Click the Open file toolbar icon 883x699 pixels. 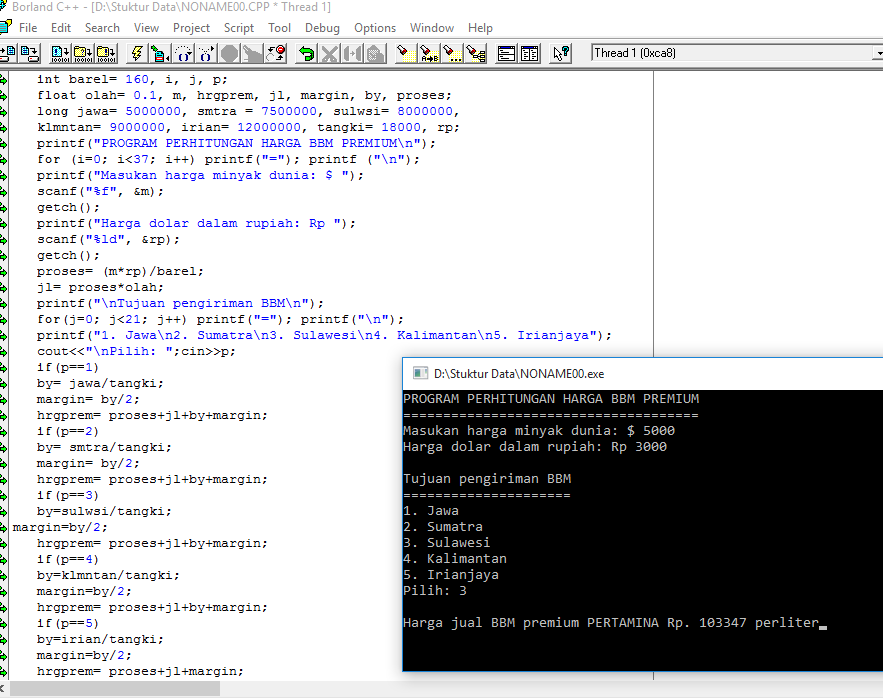click(x=8, y=54)
